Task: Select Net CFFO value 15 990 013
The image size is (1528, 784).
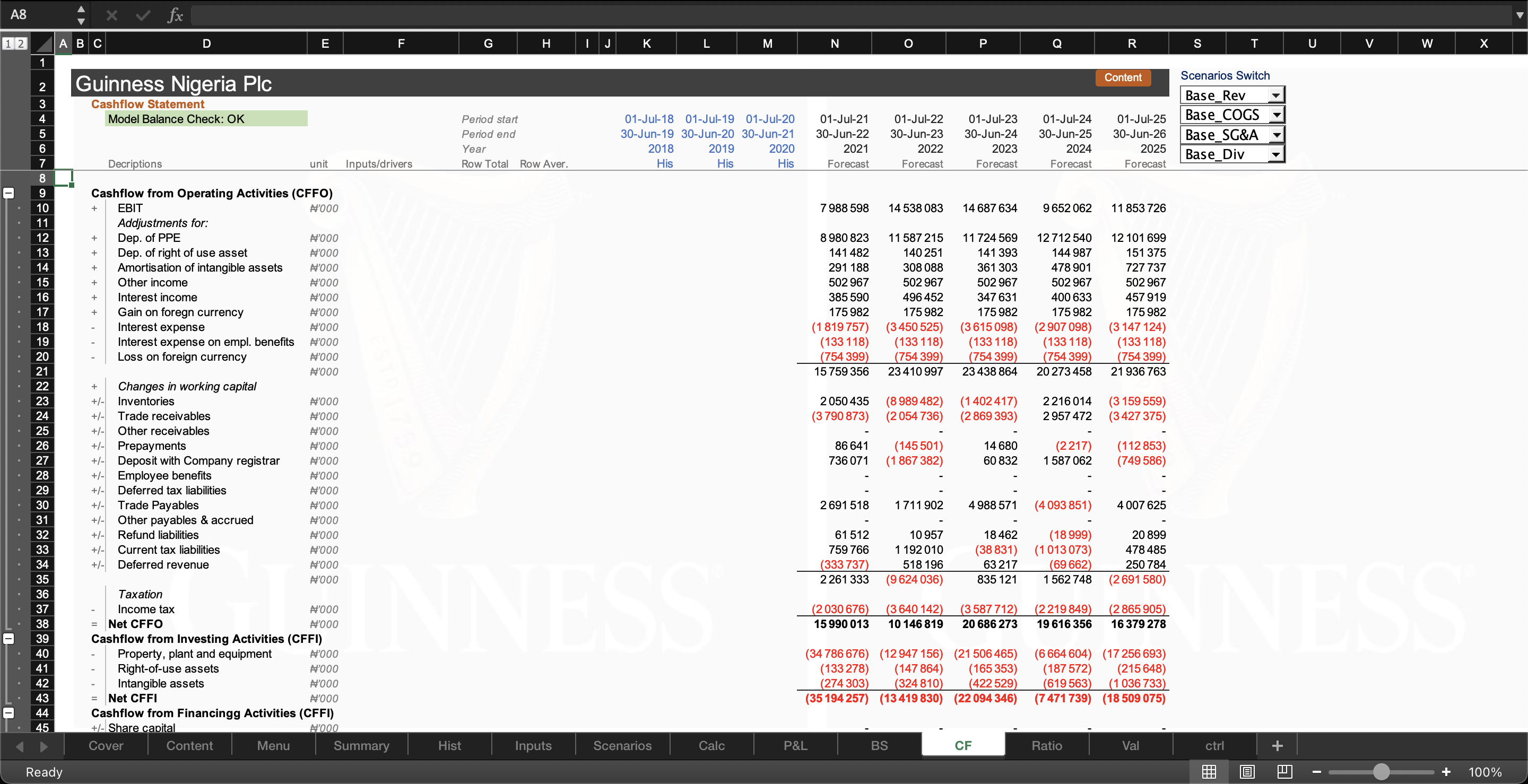Action: [841, 624]
